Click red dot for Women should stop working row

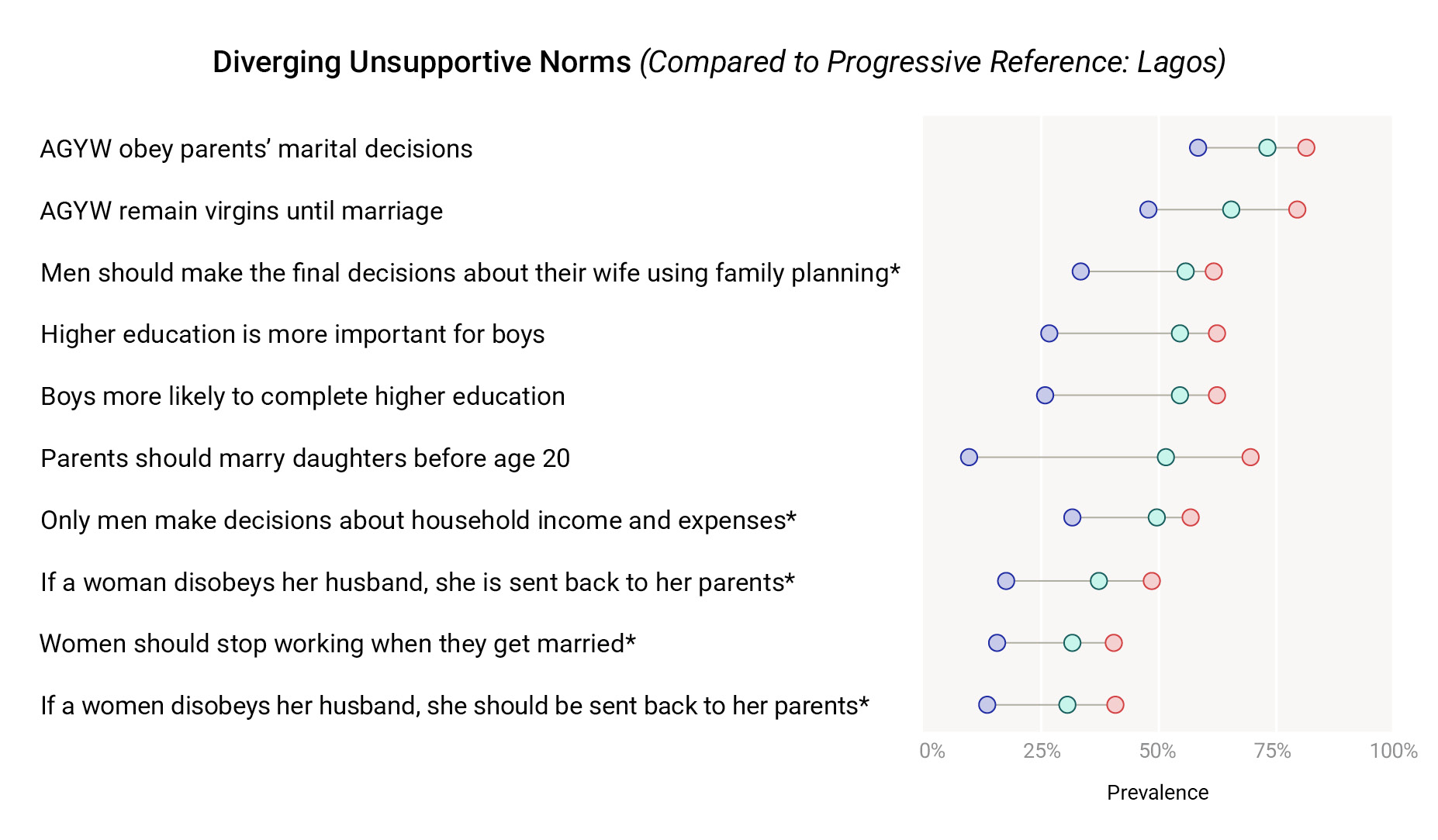pos(1114,643)
